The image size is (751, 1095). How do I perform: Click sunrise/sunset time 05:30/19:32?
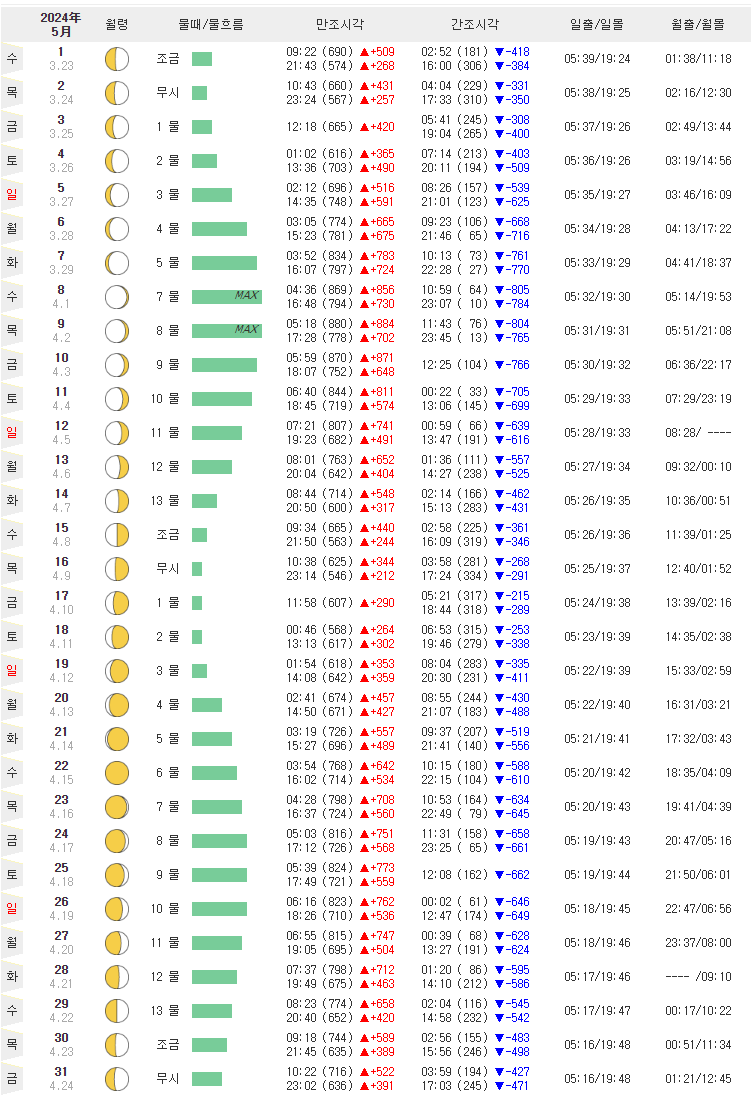click(x=597, y=365)
